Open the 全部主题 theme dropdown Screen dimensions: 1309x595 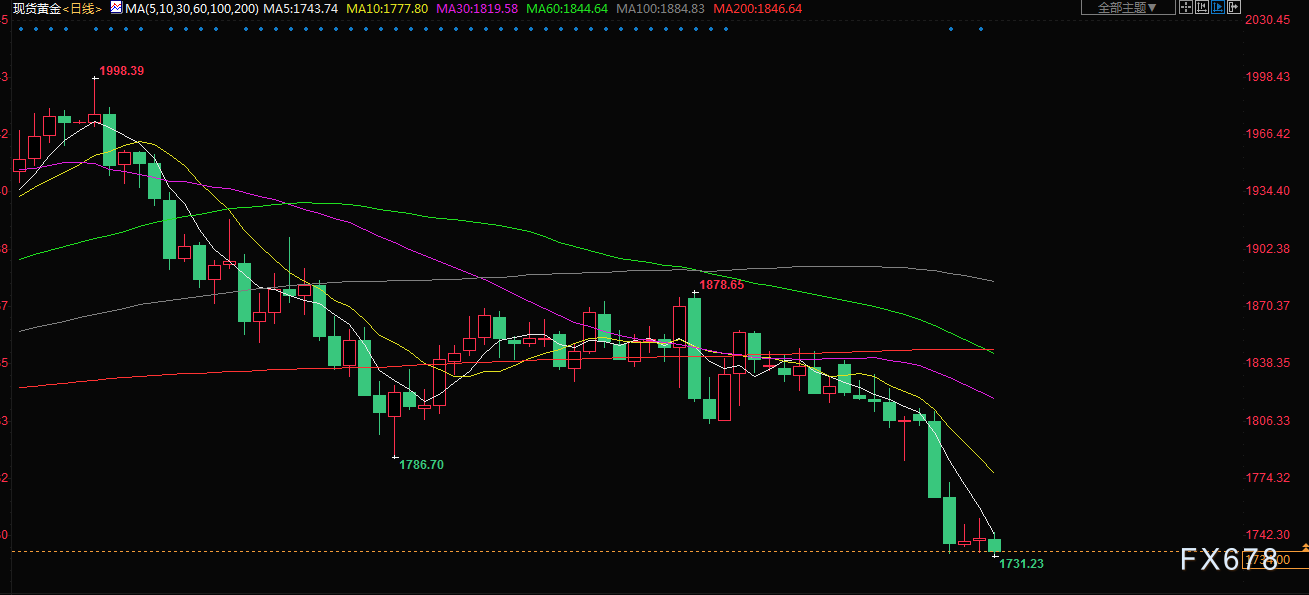pos(1128,7)
